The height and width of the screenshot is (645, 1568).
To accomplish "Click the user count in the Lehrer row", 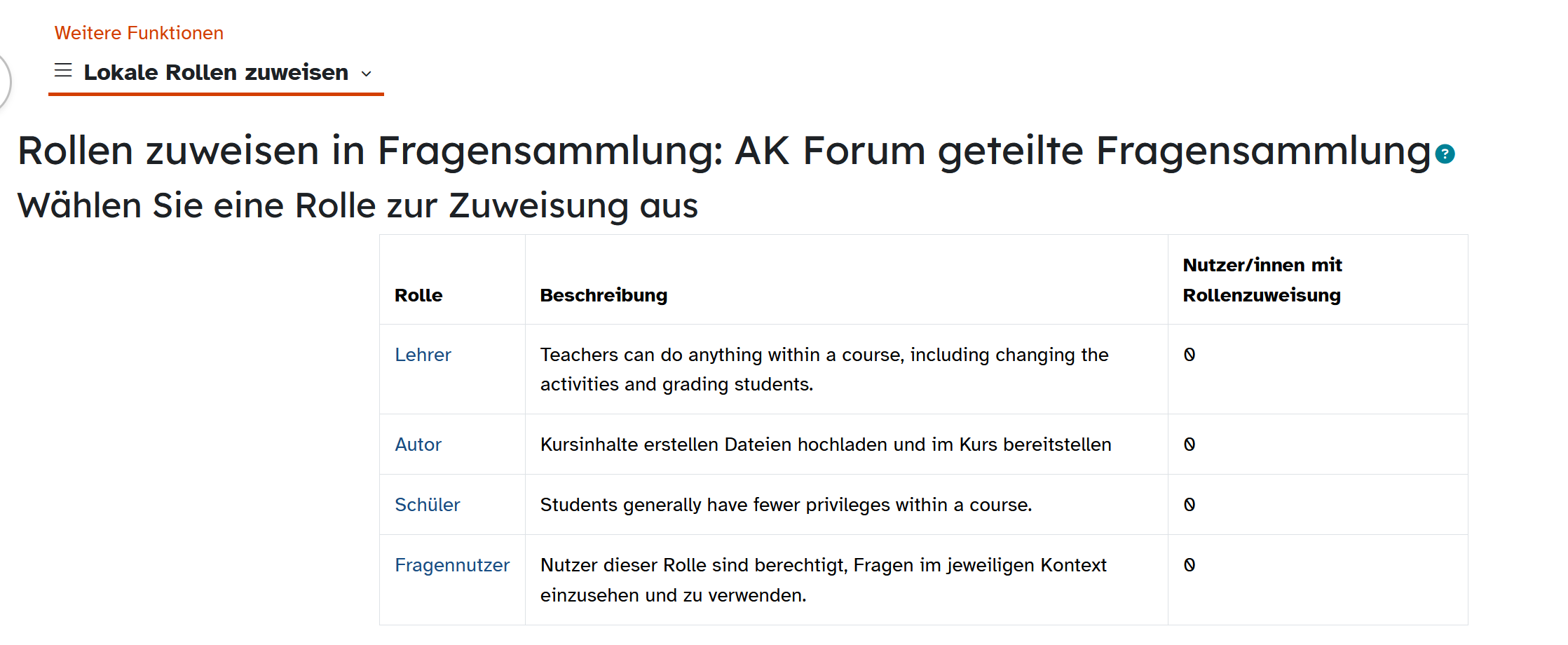I will click(x=1189, y=355).
